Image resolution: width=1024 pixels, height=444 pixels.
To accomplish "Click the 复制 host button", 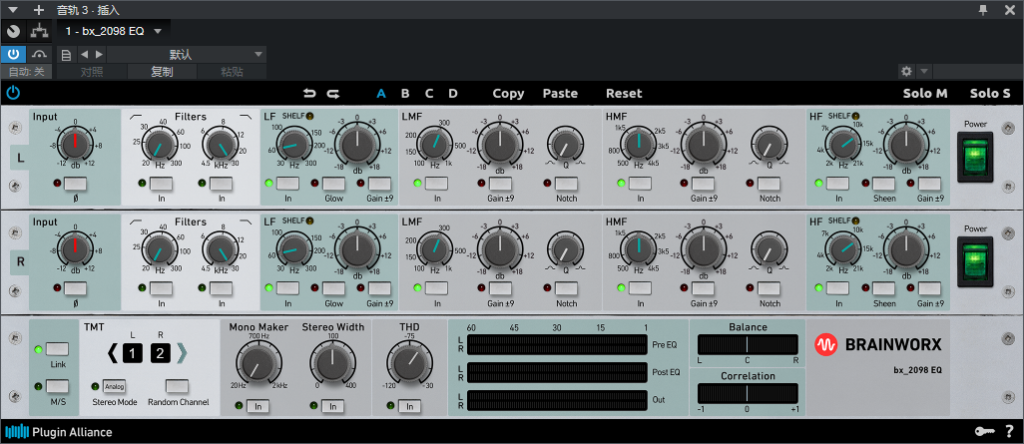I will (x=162, y=72).
